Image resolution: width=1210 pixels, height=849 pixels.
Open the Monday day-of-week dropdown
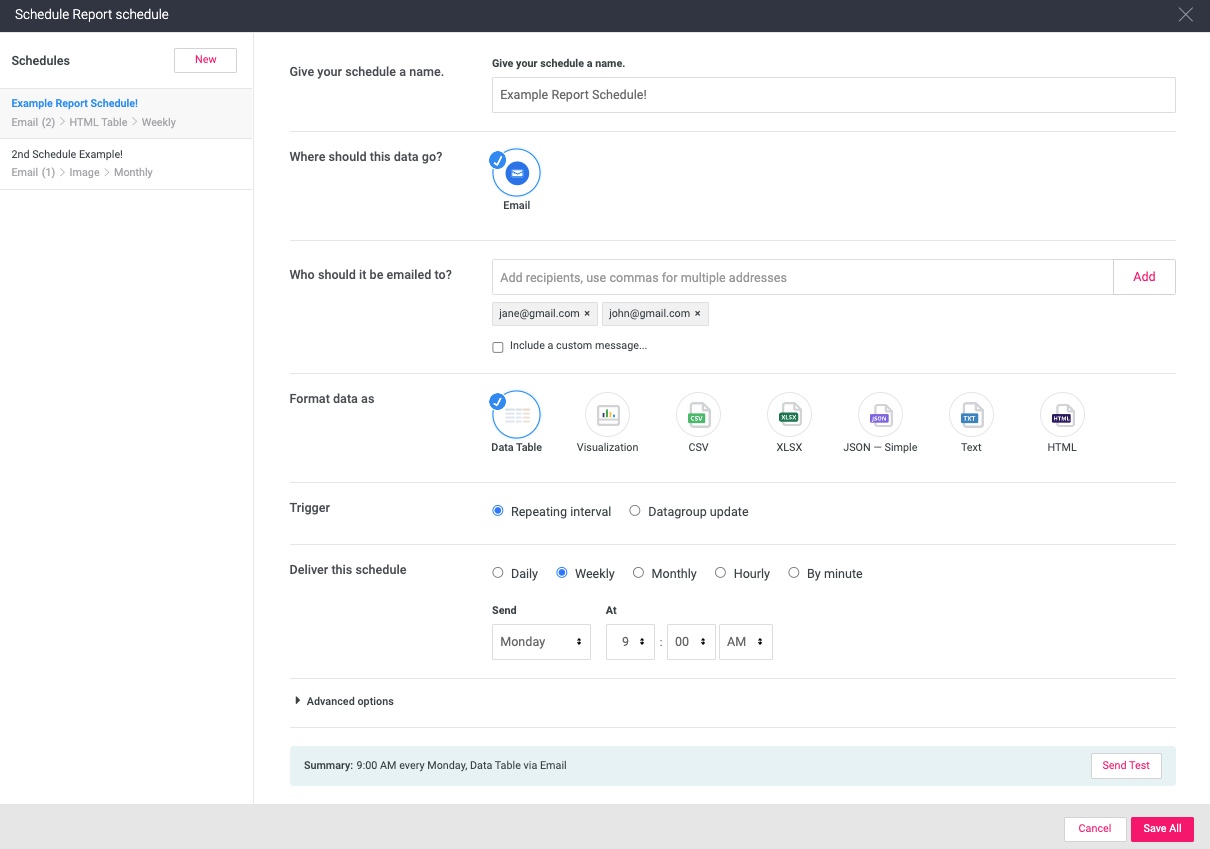click(x=541, y=642)
